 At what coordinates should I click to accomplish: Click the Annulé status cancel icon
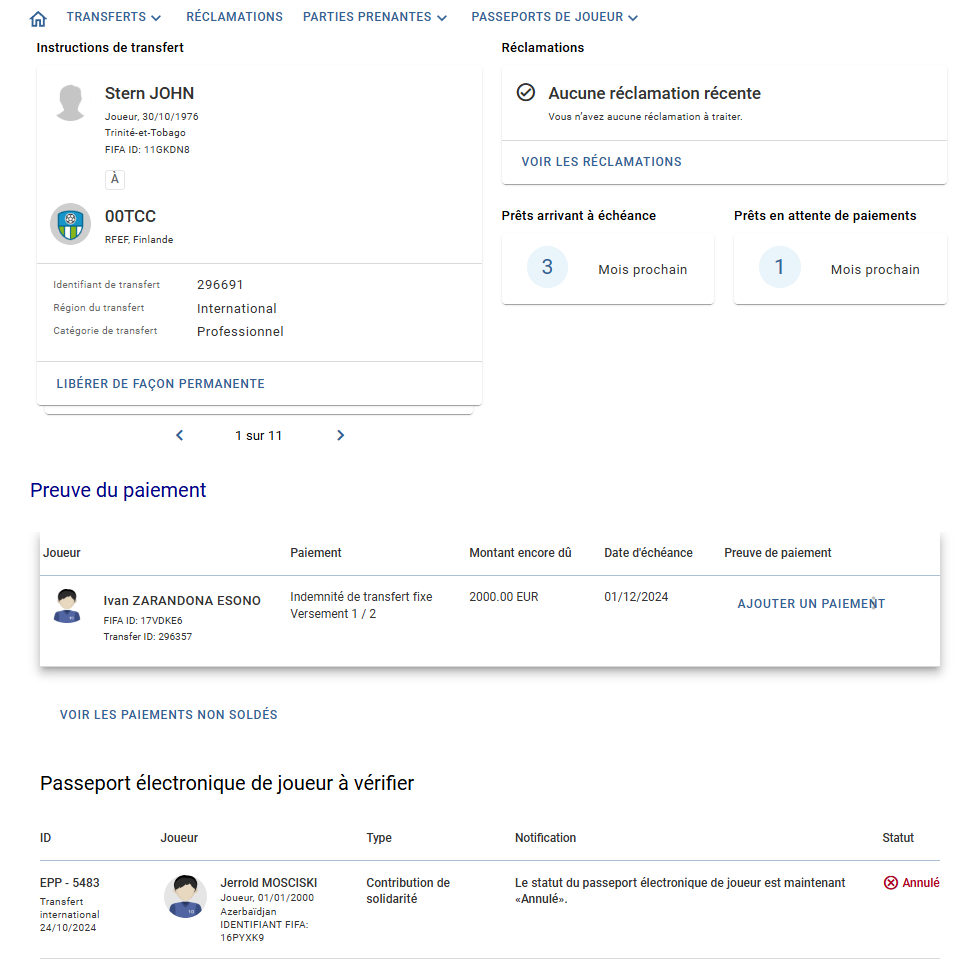tap(891, 883)
